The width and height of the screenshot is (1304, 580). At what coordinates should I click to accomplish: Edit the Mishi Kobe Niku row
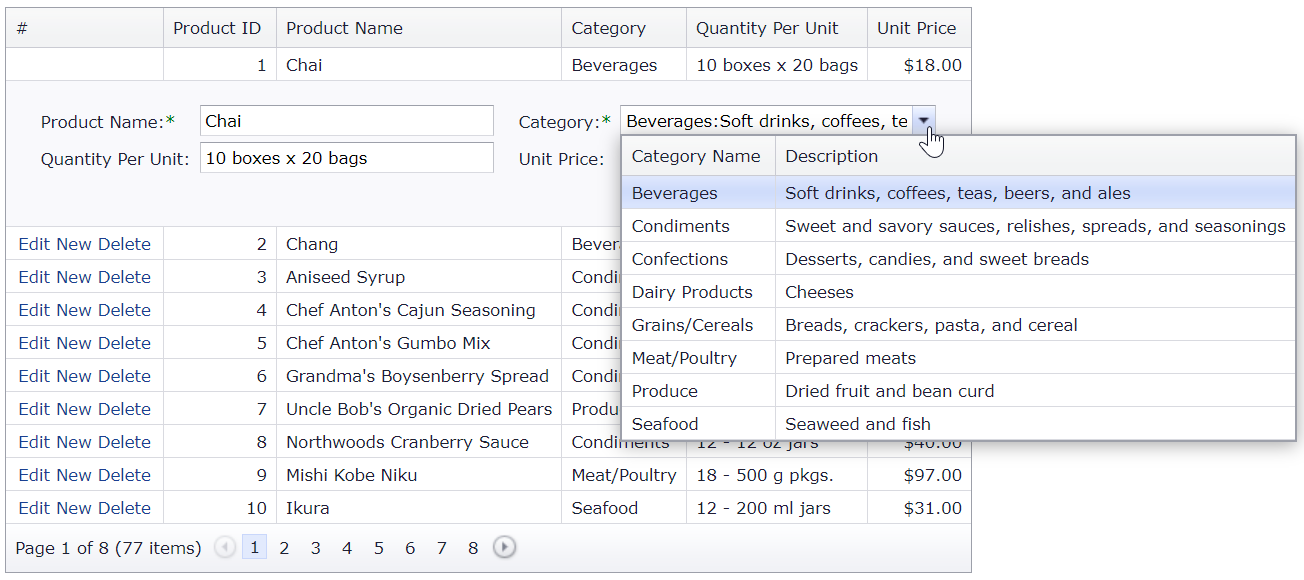[x=34, y=475]
